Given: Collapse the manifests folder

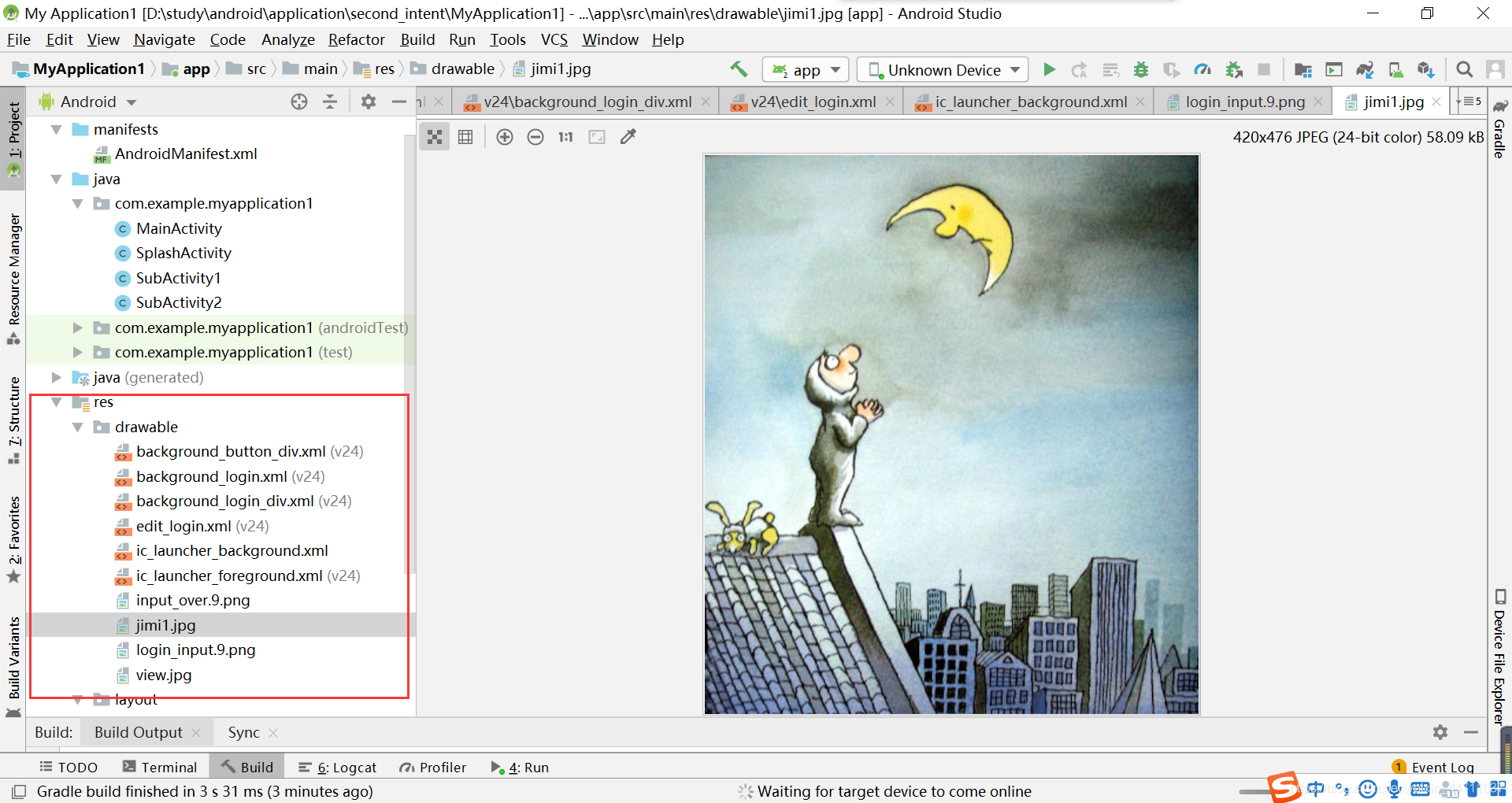Looking at the screenshot, I should click(56, 129).
